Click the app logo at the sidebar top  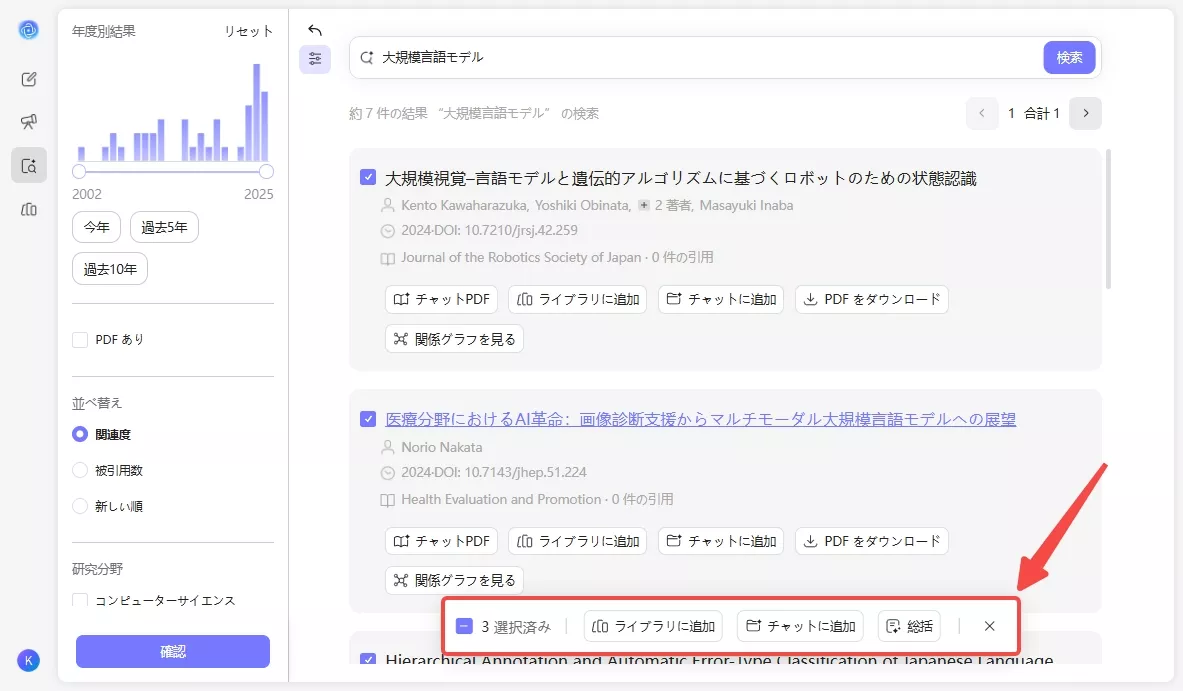click(29, 29)
